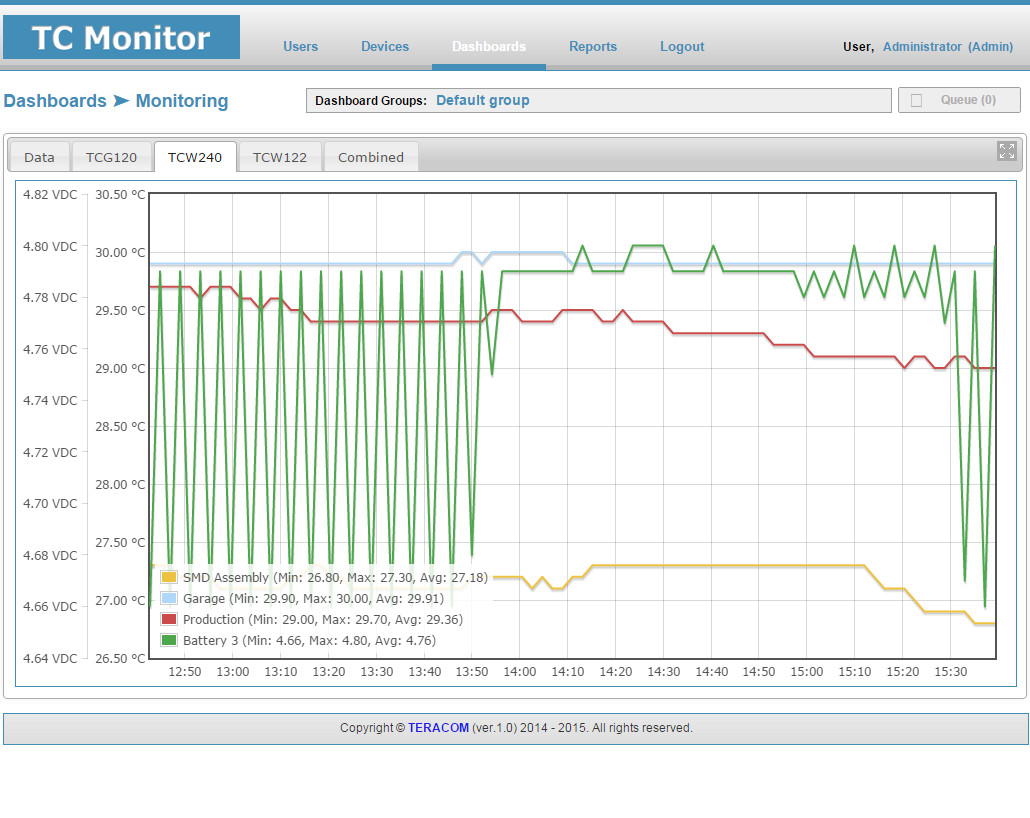The image size is (1030, 818).
Task: Toggle the Queue (0) checkbox
Action: pos(916,101)
